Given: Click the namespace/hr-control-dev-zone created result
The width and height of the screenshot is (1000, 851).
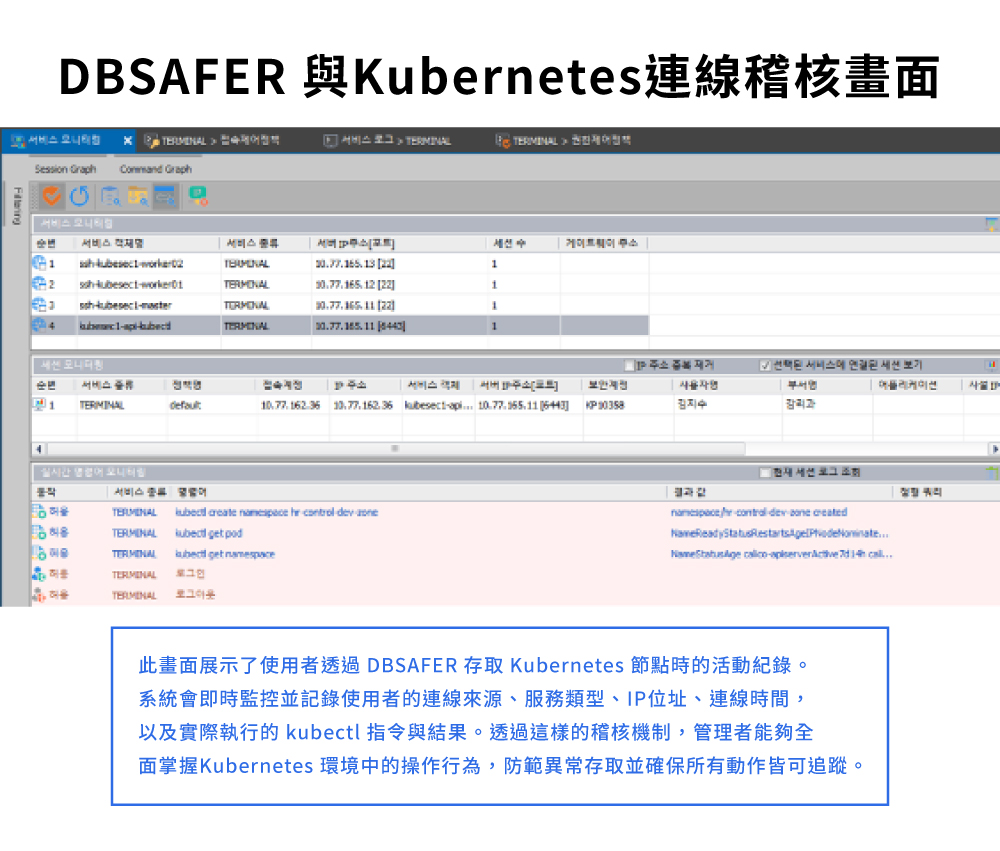Looking at the screenshot, I should click(759, 512).
